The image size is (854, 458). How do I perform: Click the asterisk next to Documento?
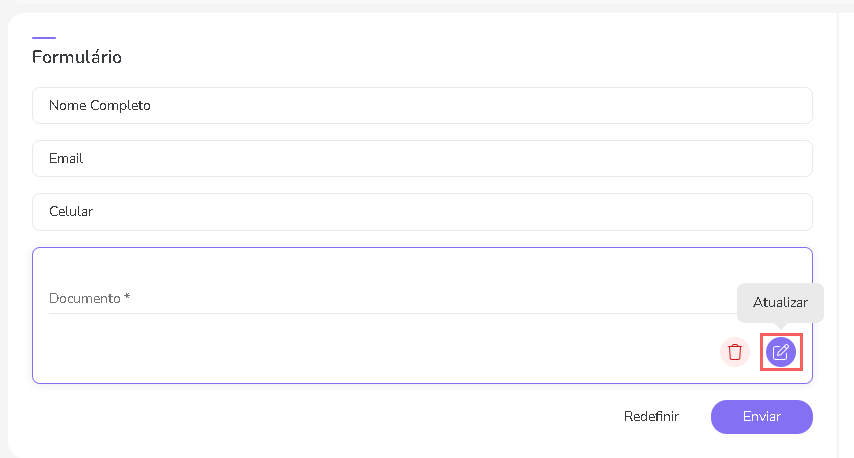pos(127,297)
